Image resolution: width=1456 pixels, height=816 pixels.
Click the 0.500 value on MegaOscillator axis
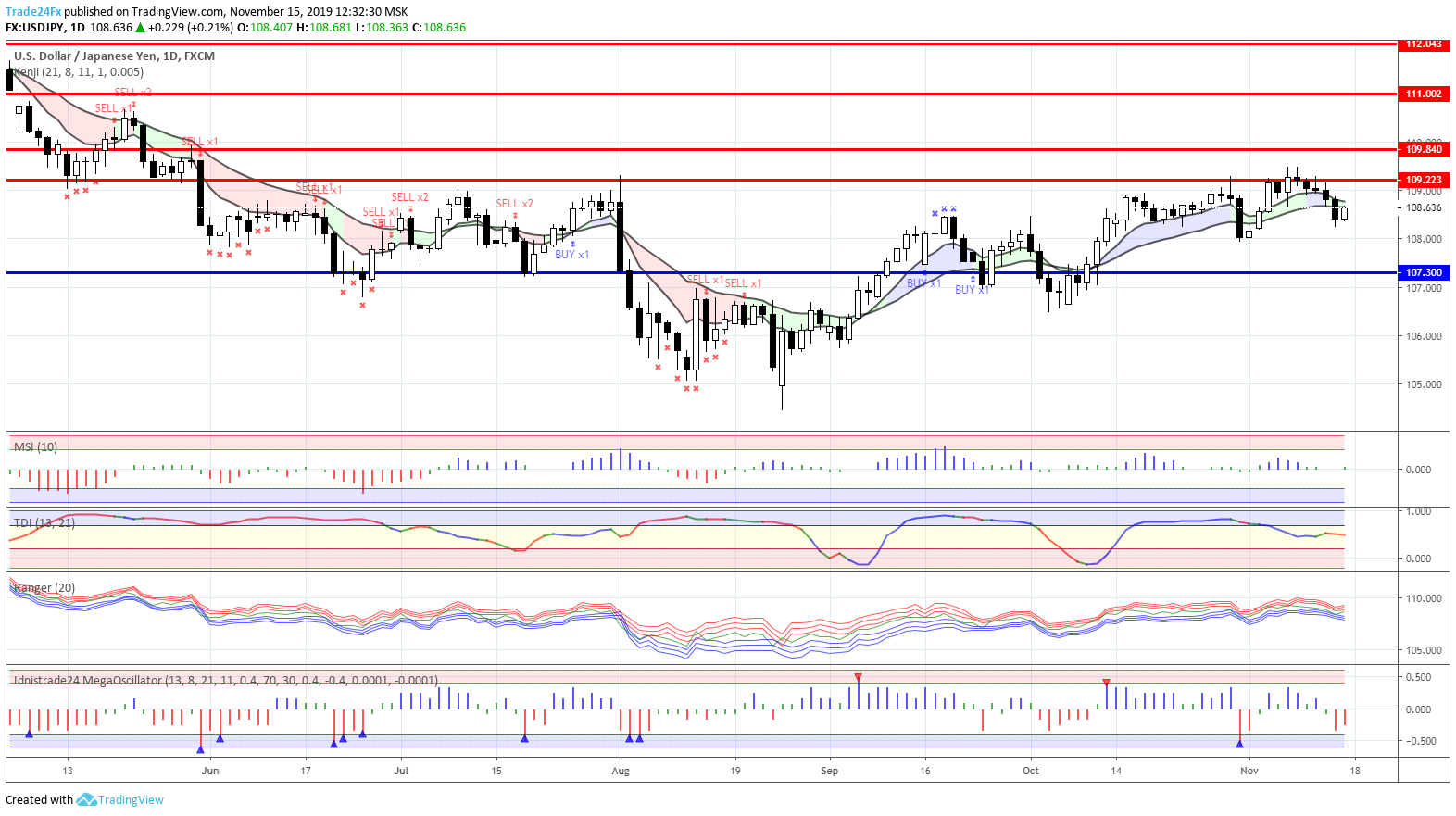pyautogui.click(x=1418, y=677)
